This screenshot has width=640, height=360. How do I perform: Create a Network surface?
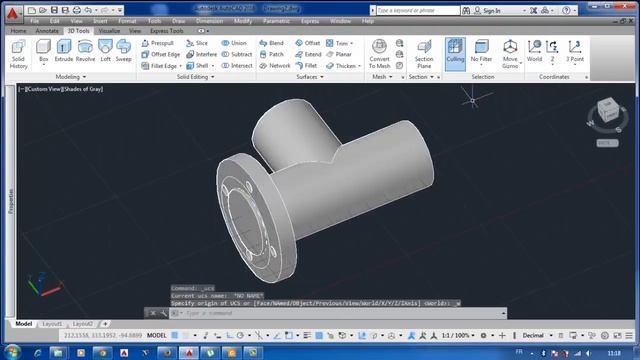pos(275,66)
